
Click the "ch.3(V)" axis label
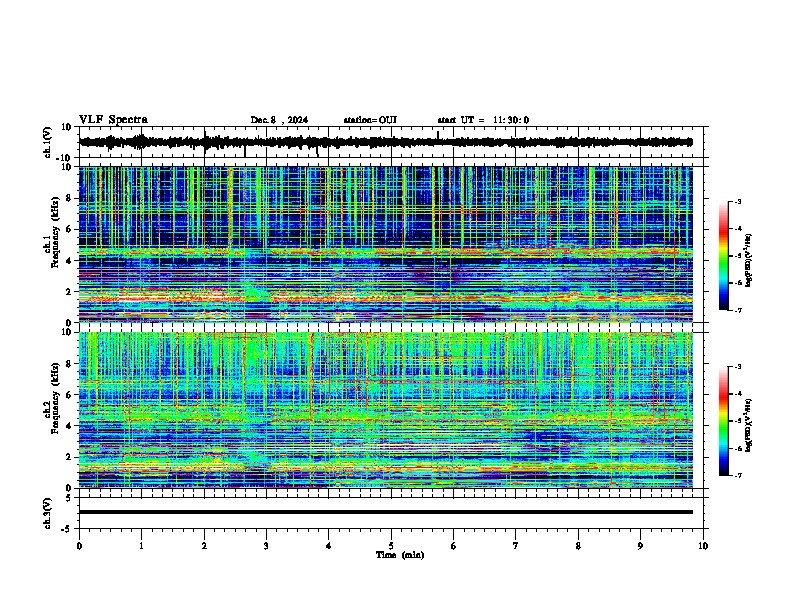pyautogui.click(x=48, y=513)
